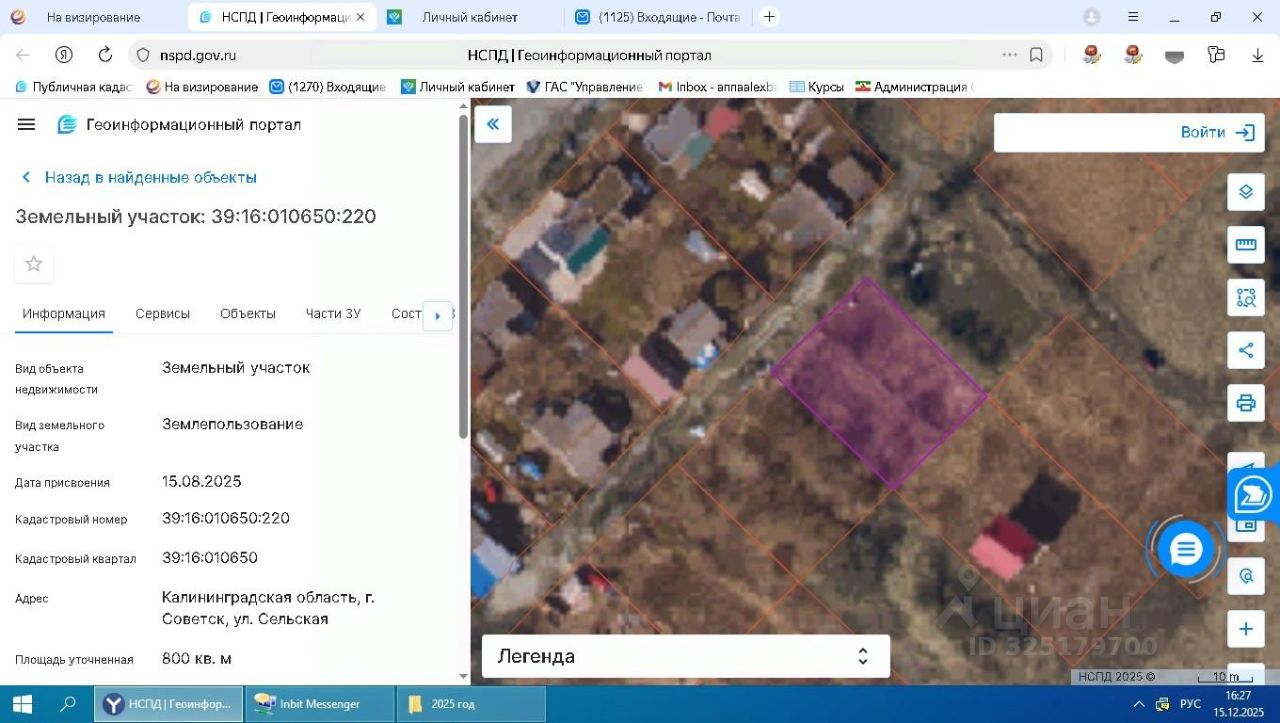The height and width of the screenshot is (723, 1280).
Task: Open the 2025 год folder in taskbar
Action: (x=471, y=704)
